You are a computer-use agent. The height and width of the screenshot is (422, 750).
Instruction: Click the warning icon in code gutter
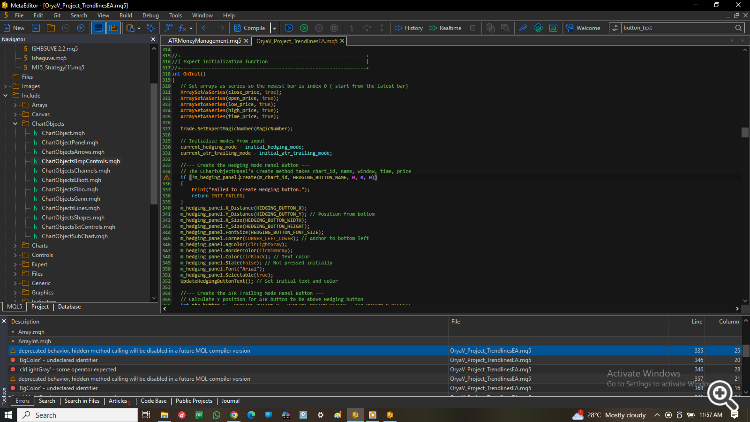pos(166,178)
